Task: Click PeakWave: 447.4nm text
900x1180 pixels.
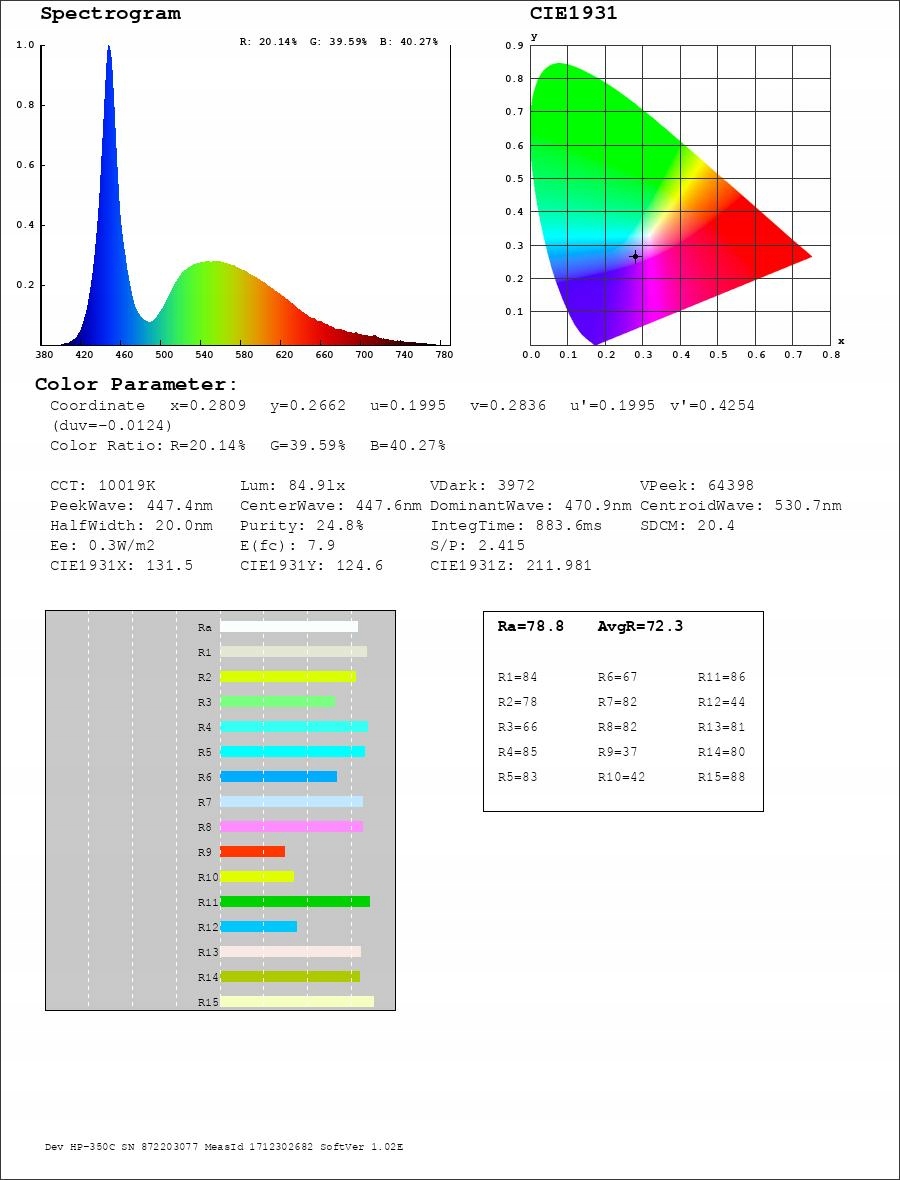Action: tap(132, 506)
